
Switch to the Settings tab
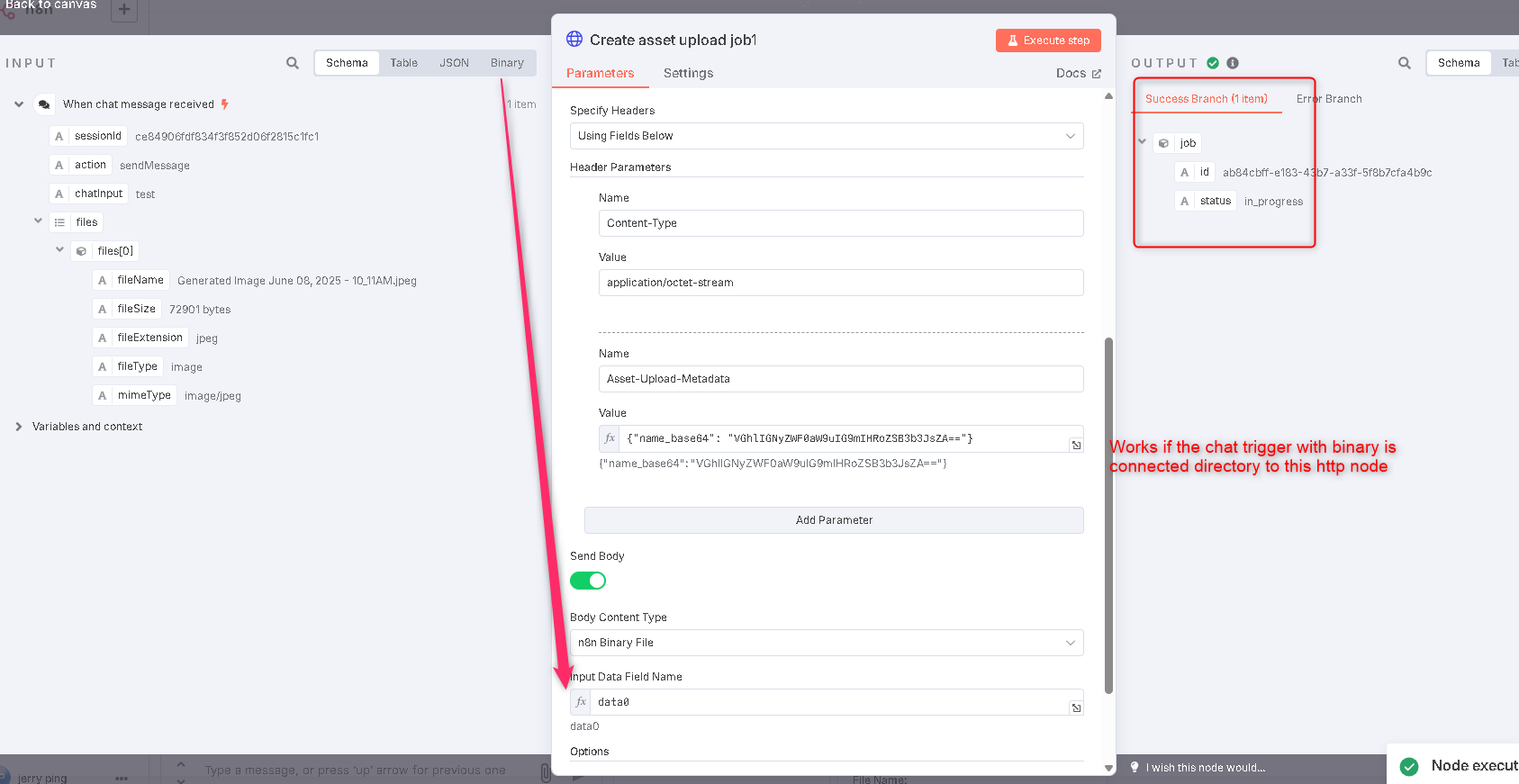point(688,73)
